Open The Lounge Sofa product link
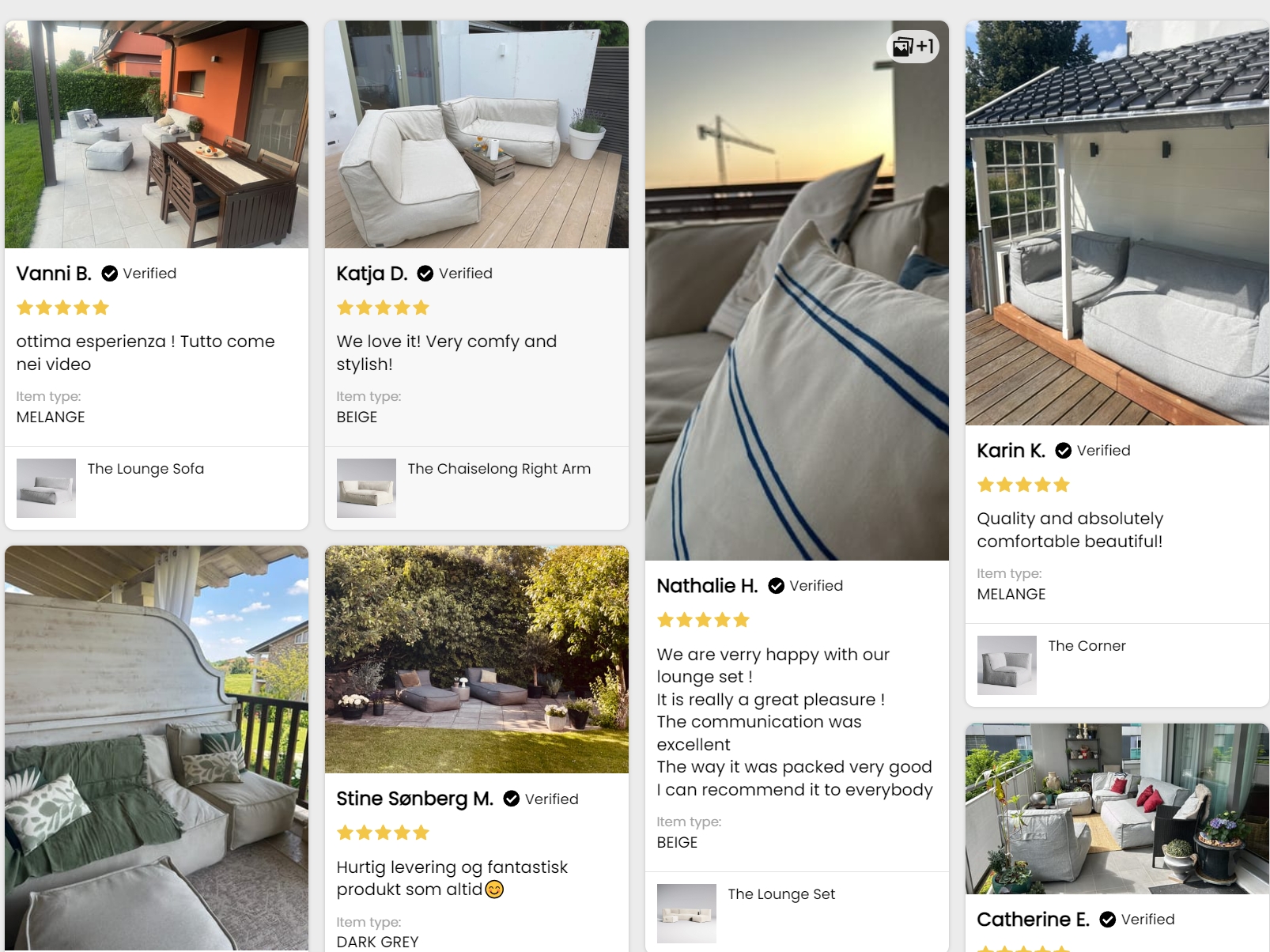This screenshot has width=1270, height=952. coord(146,469)
